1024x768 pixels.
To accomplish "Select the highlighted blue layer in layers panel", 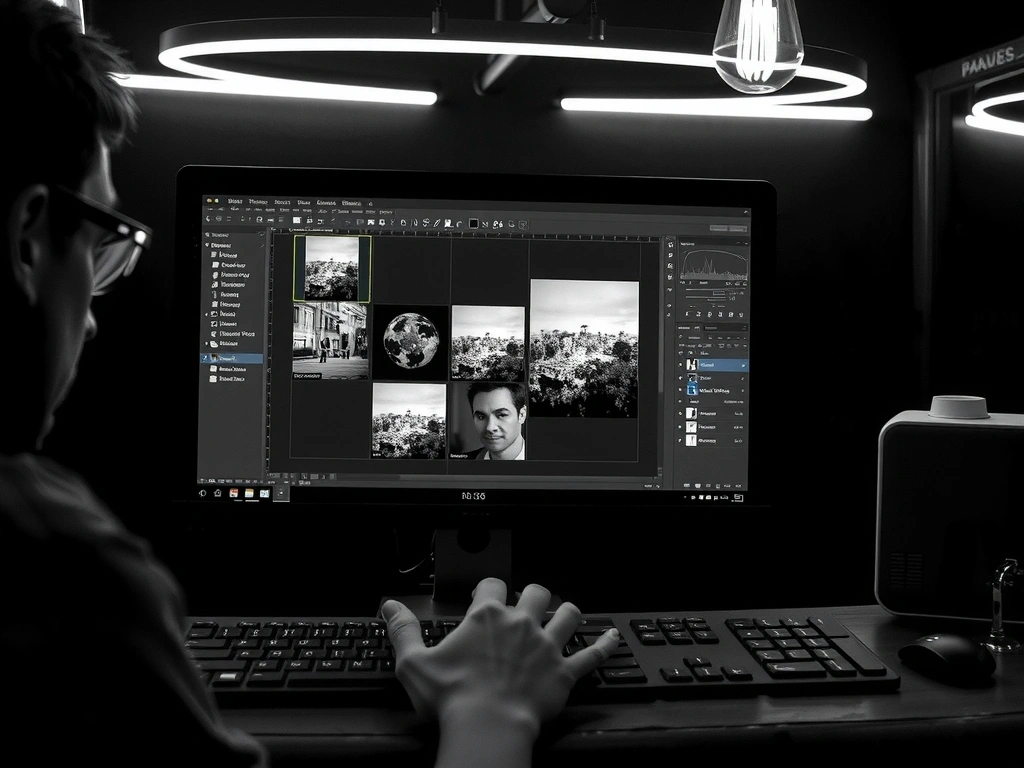I will pos(718,366).
